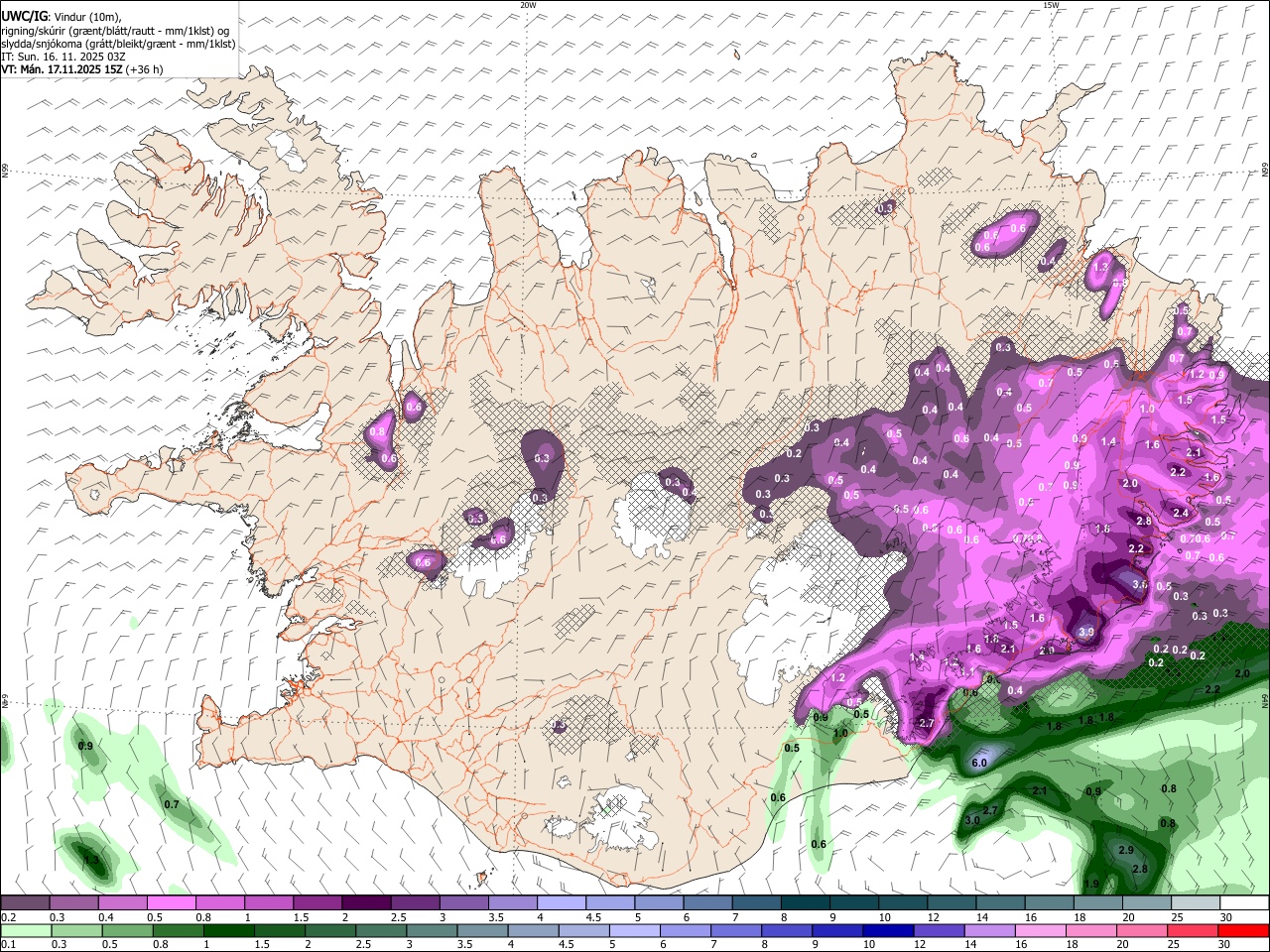This screenshot has width=1270, height=952.
Task: Click the '0.2' label under top legend row
Action: (8, 917)
